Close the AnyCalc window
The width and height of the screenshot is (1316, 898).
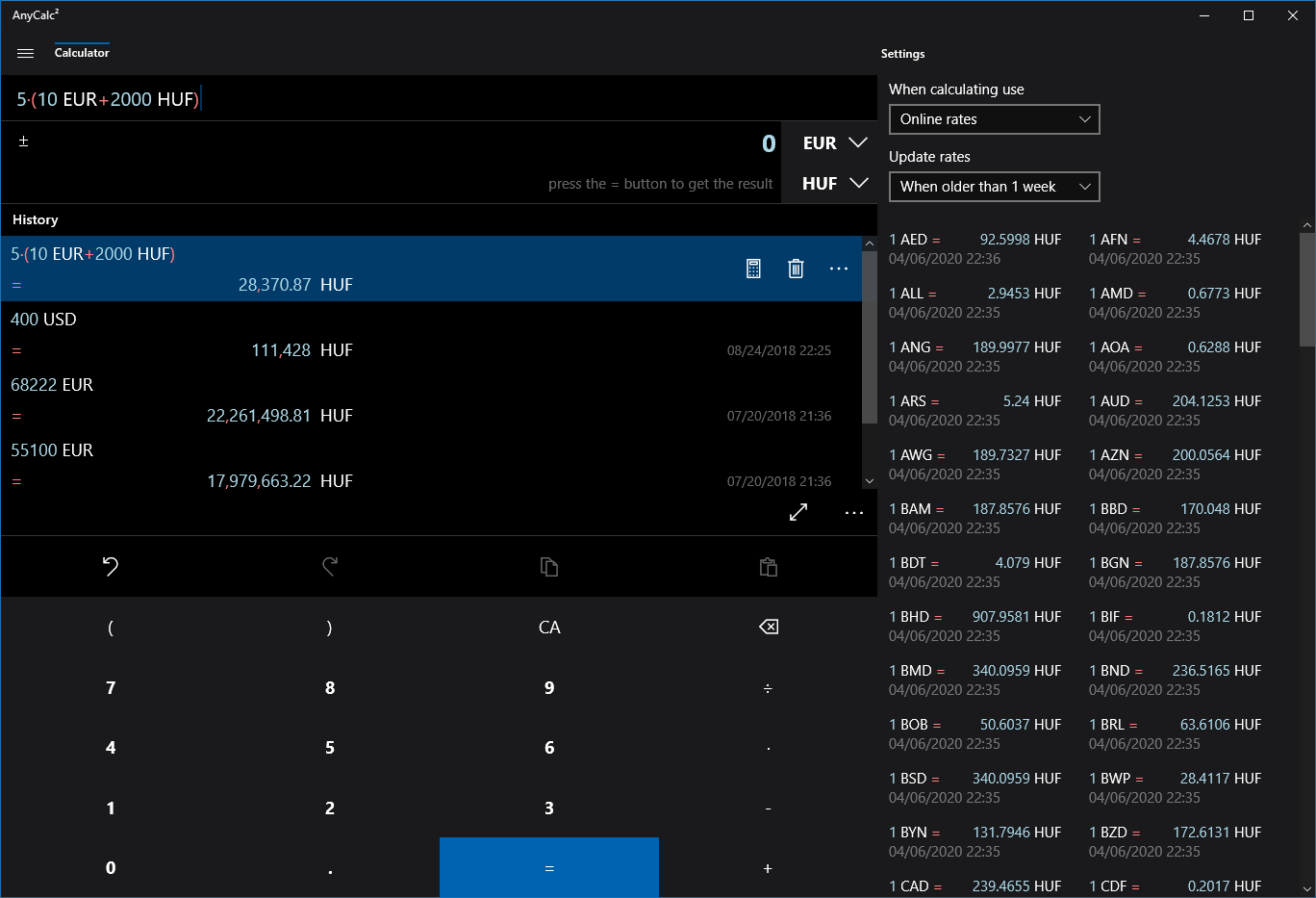(x=1293, y=15)
